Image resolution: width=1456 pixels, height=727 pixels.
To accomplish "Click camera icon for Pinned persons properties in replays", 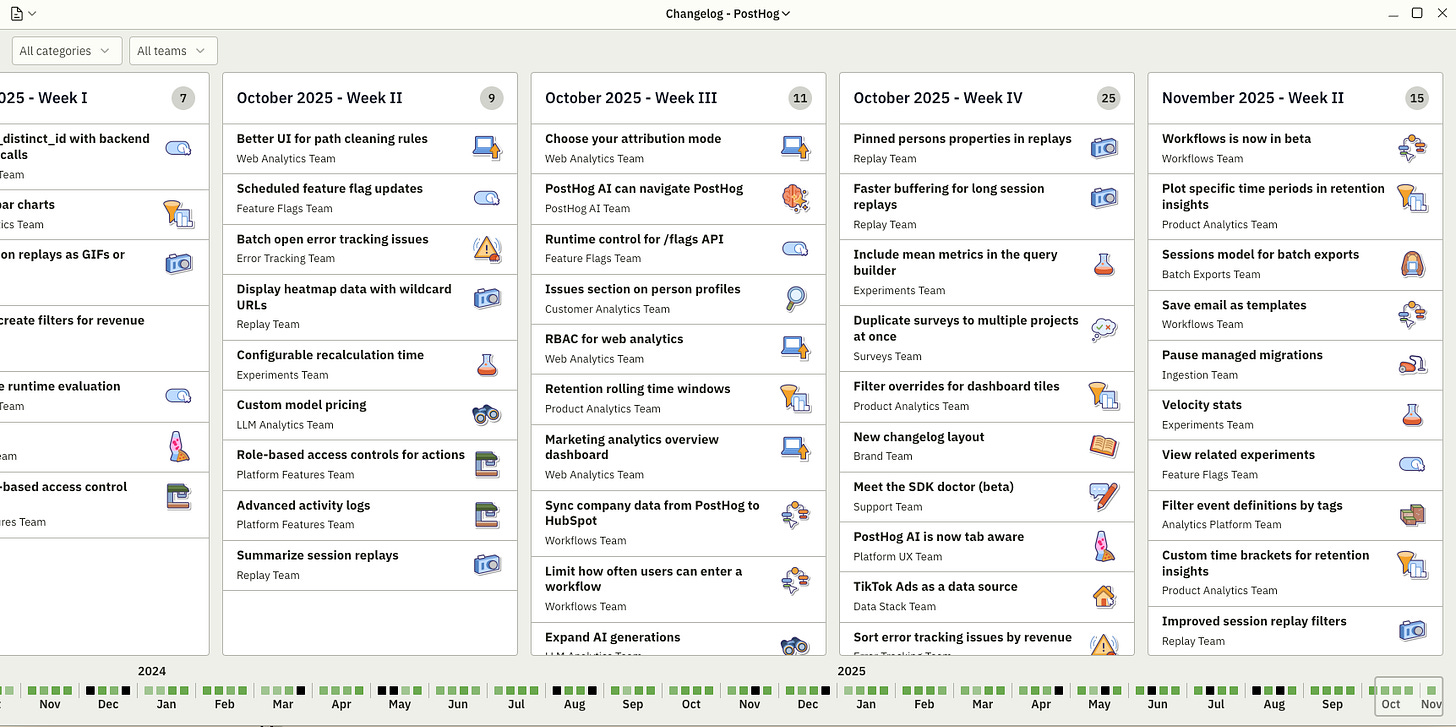I will click(x=1104, y=148).
